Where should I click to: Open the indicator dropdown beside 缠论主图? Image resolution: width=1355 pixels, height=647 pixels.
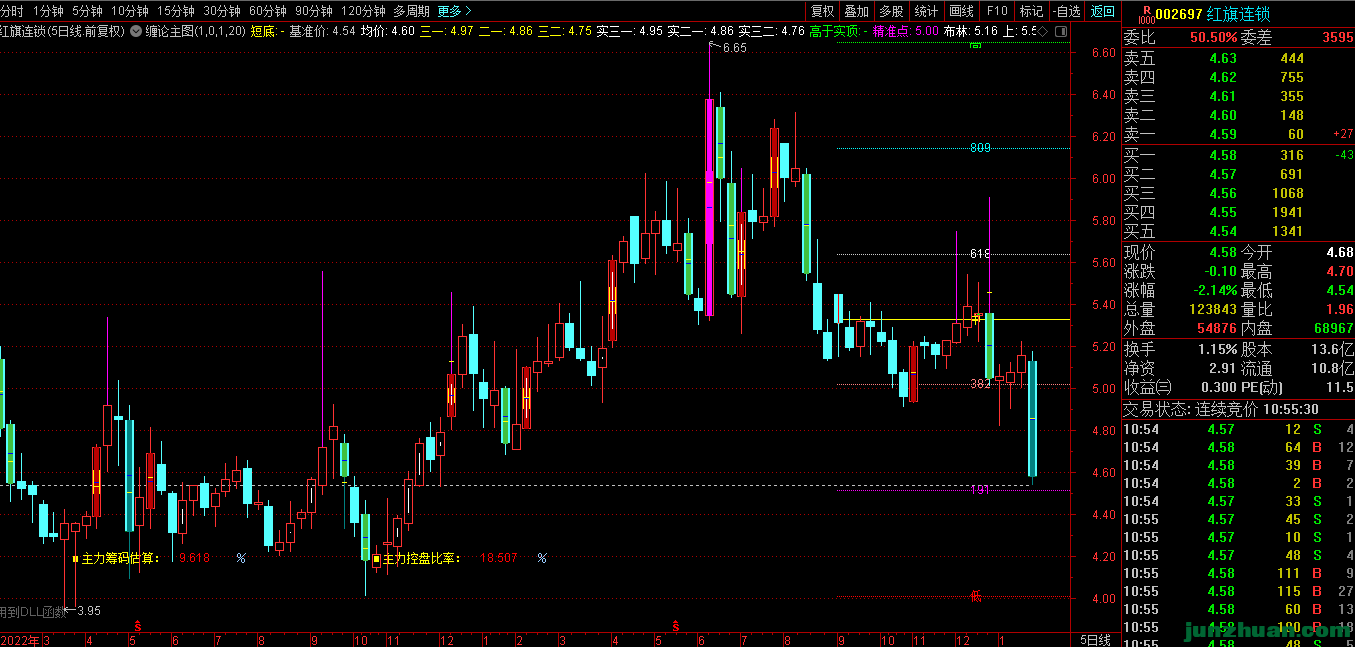coord(136,31)
